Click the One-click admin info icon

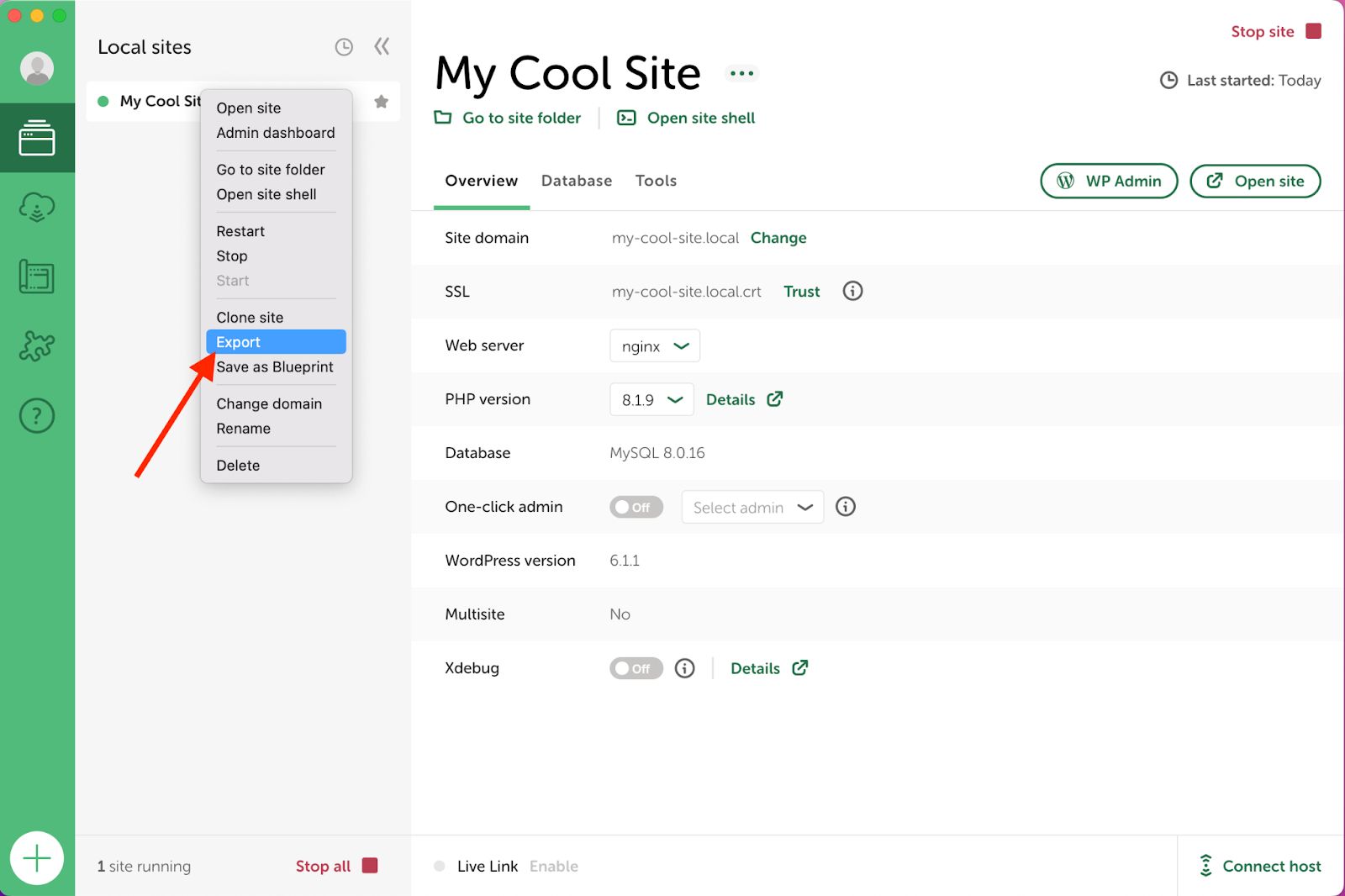tap(846, 506)
